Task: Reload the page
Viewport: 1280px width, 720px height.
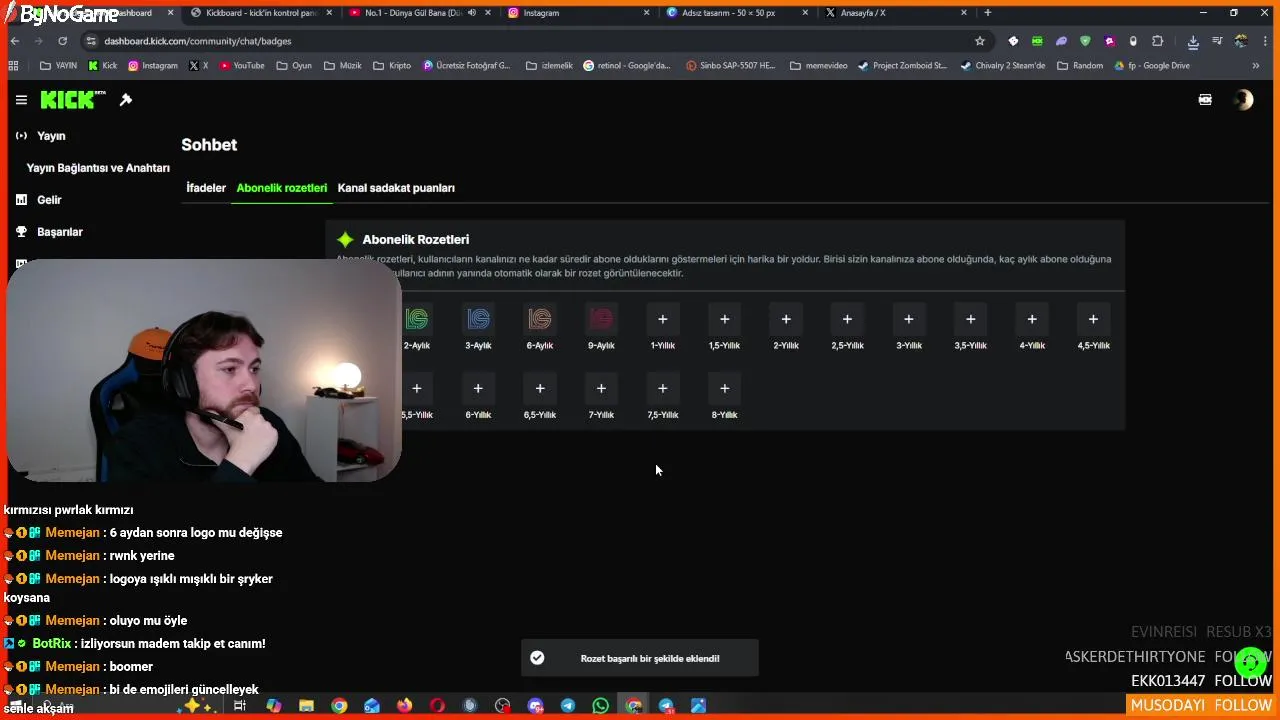Action: pos(62,41)
